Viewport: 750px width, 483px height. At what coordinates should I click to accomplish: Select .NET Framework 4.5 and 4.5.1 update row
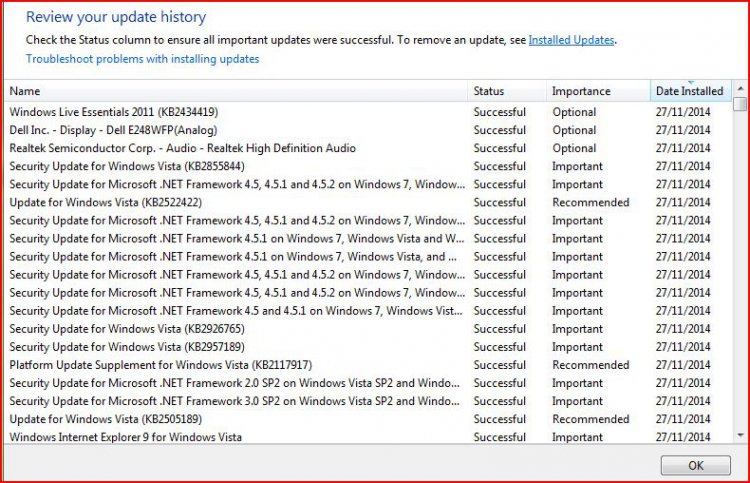click(368, 311)
